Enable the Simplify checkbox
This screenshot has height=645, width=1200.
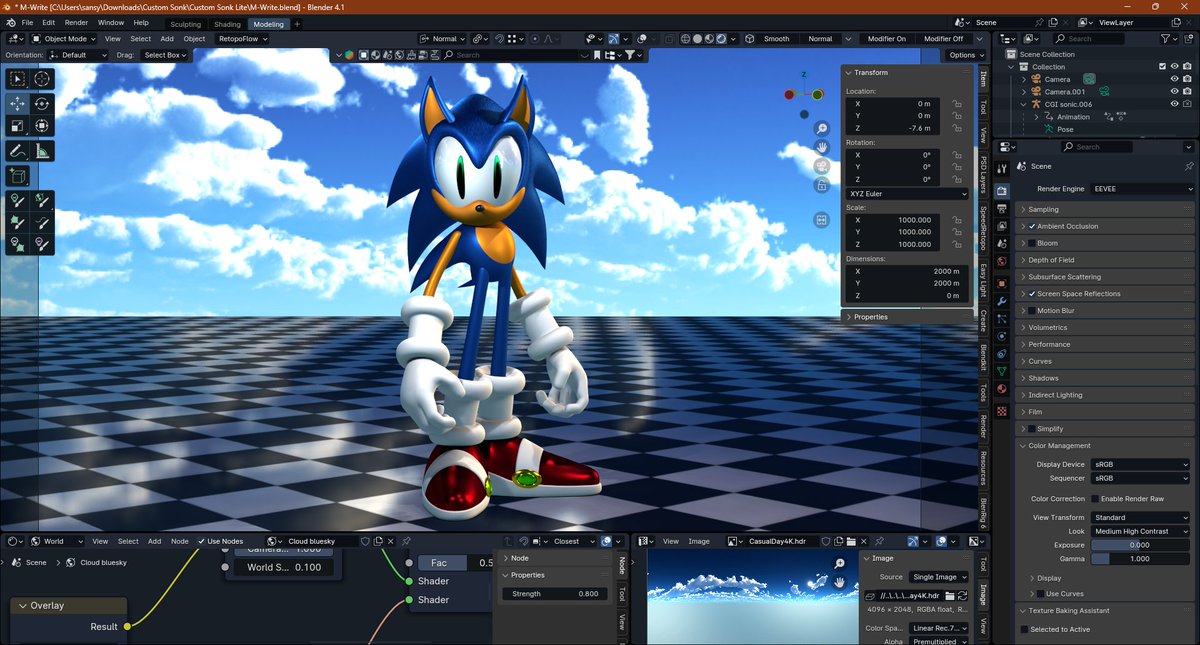click(1032, 429)
